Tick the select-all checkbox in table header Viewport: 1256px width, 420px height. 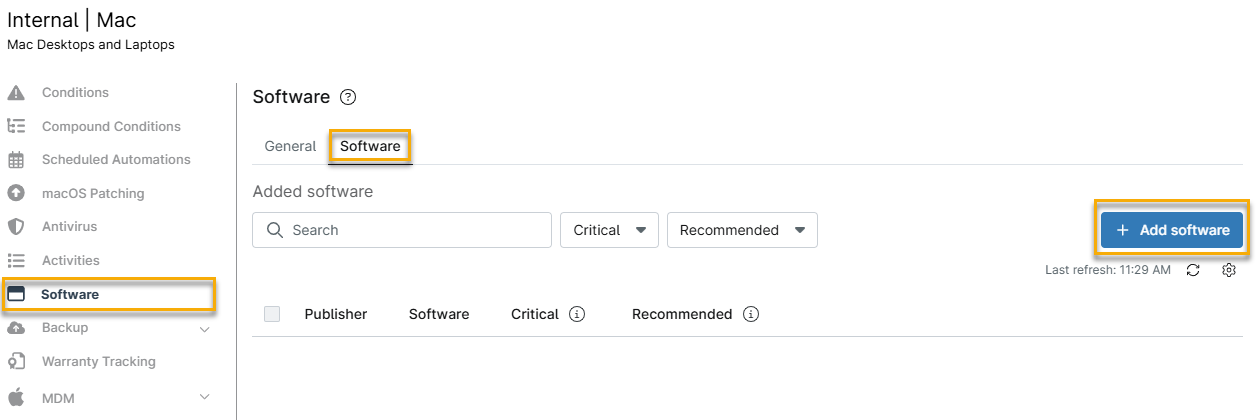coord(272,314)
